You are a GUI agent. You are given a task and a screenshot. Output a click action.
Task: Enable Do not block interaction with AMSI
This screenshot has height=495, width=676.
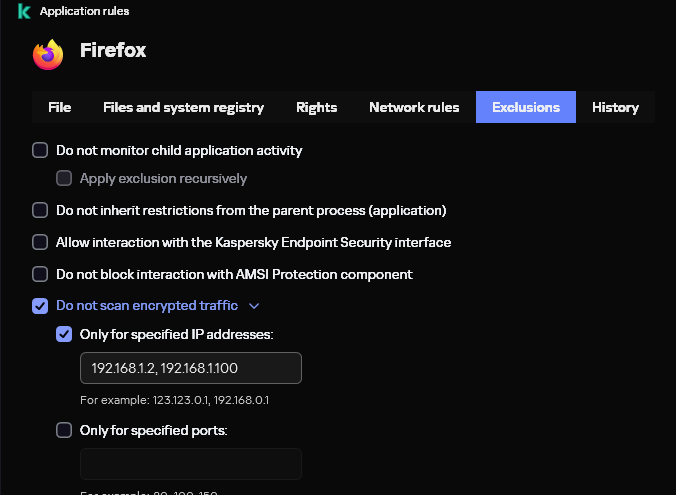point(40,274)
